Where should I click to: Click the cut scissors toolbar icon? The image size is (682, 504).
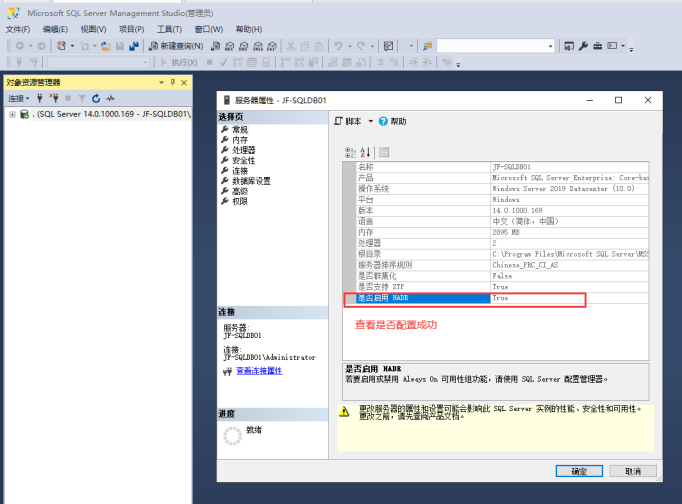(x=291, y=46)
